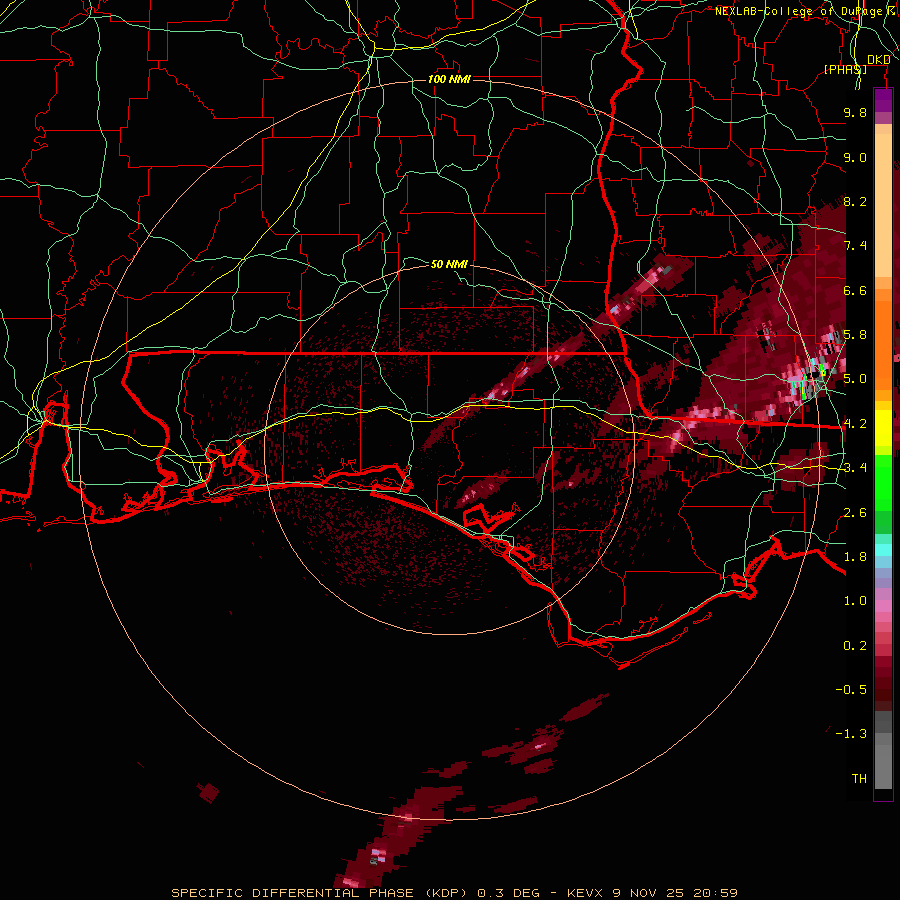Screen dimensions: 900x900
Task: Click the 5.8 value on color scale
Action: tap(855, 335)
